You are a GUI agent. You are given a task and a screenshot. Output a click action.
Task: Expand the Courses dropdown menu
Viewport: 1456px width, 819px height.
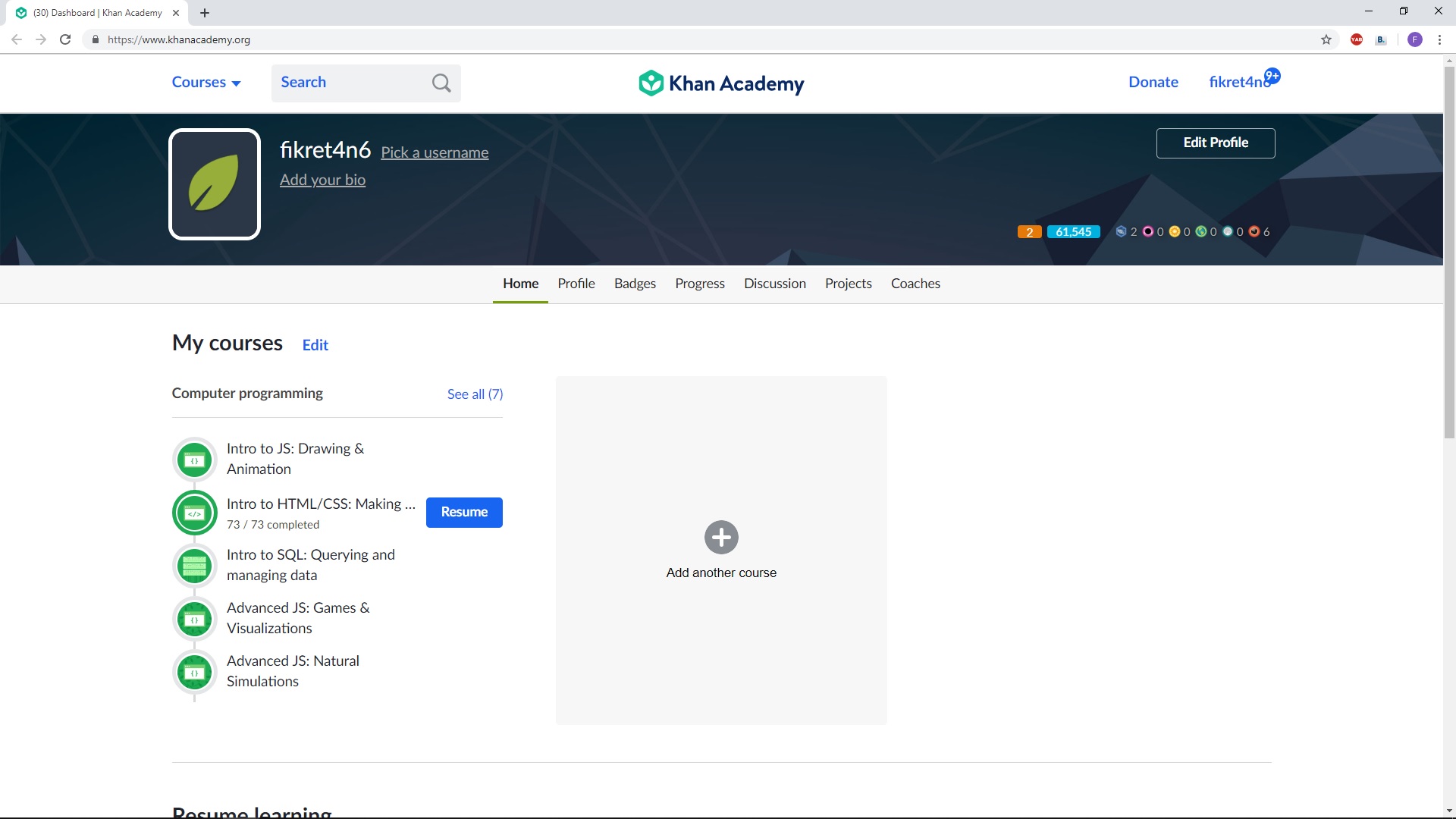point(206,83)
